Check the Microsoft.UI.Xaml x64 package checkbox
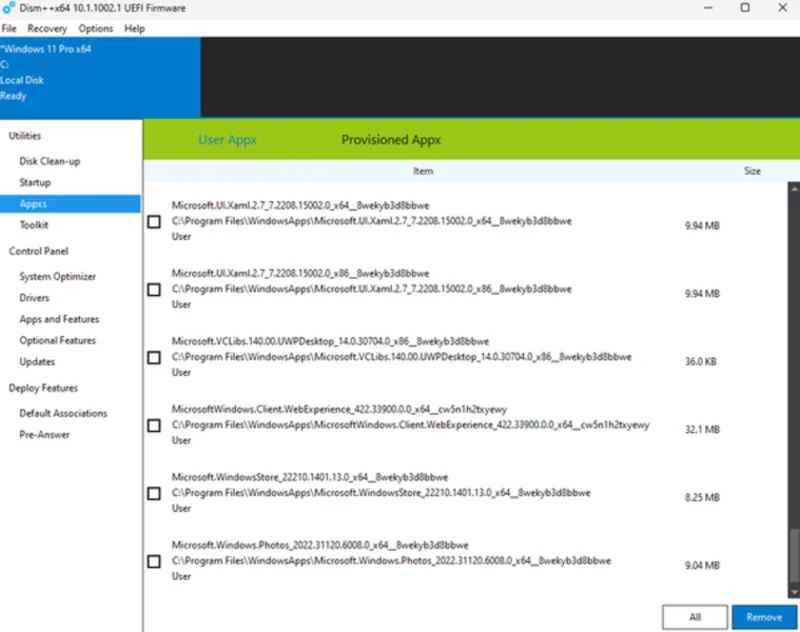The height and width of the screenshot is (632, 800). [154, 222]
